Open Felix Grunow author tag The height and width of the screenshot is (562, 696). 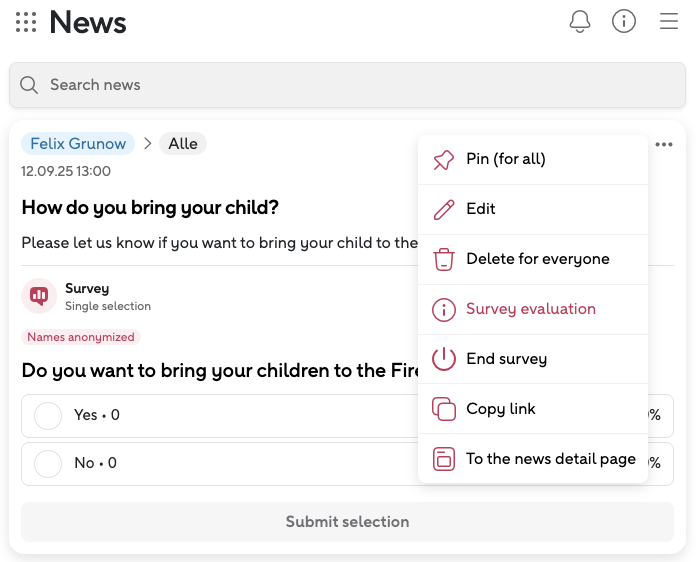[78, 144]
